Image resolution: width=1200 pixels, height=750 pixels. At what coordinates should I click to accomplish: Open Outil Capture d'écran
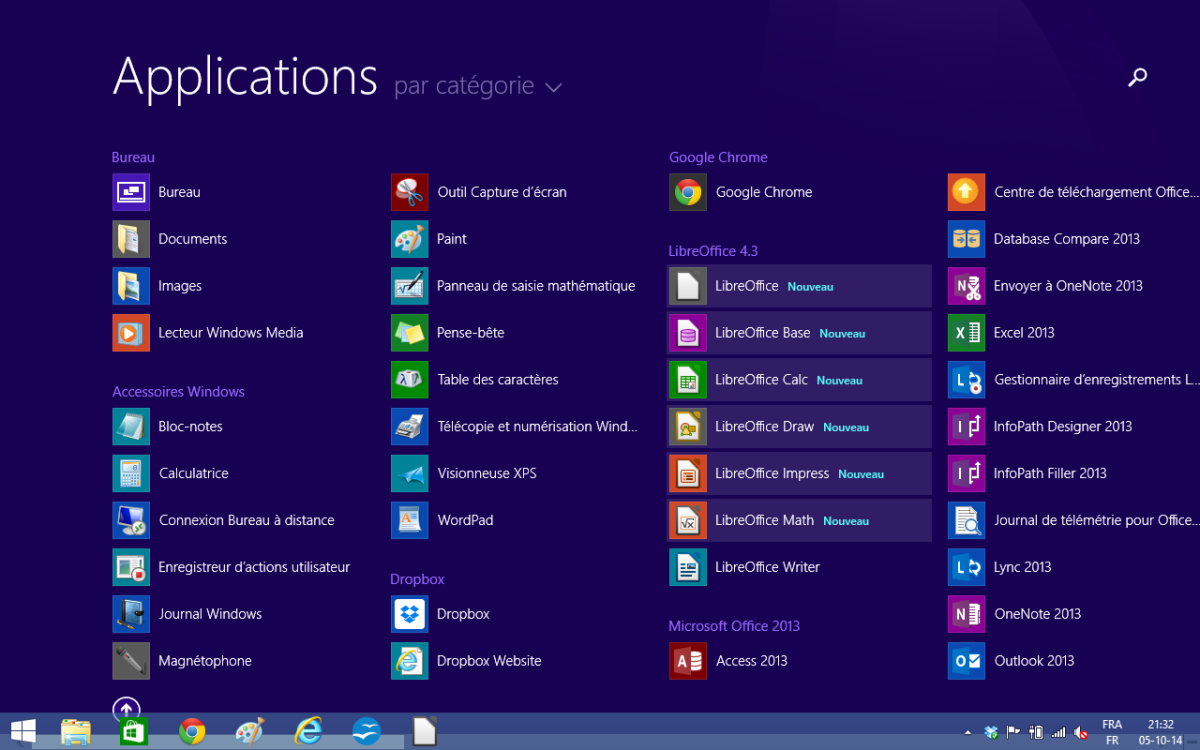[x=479, y=192]
